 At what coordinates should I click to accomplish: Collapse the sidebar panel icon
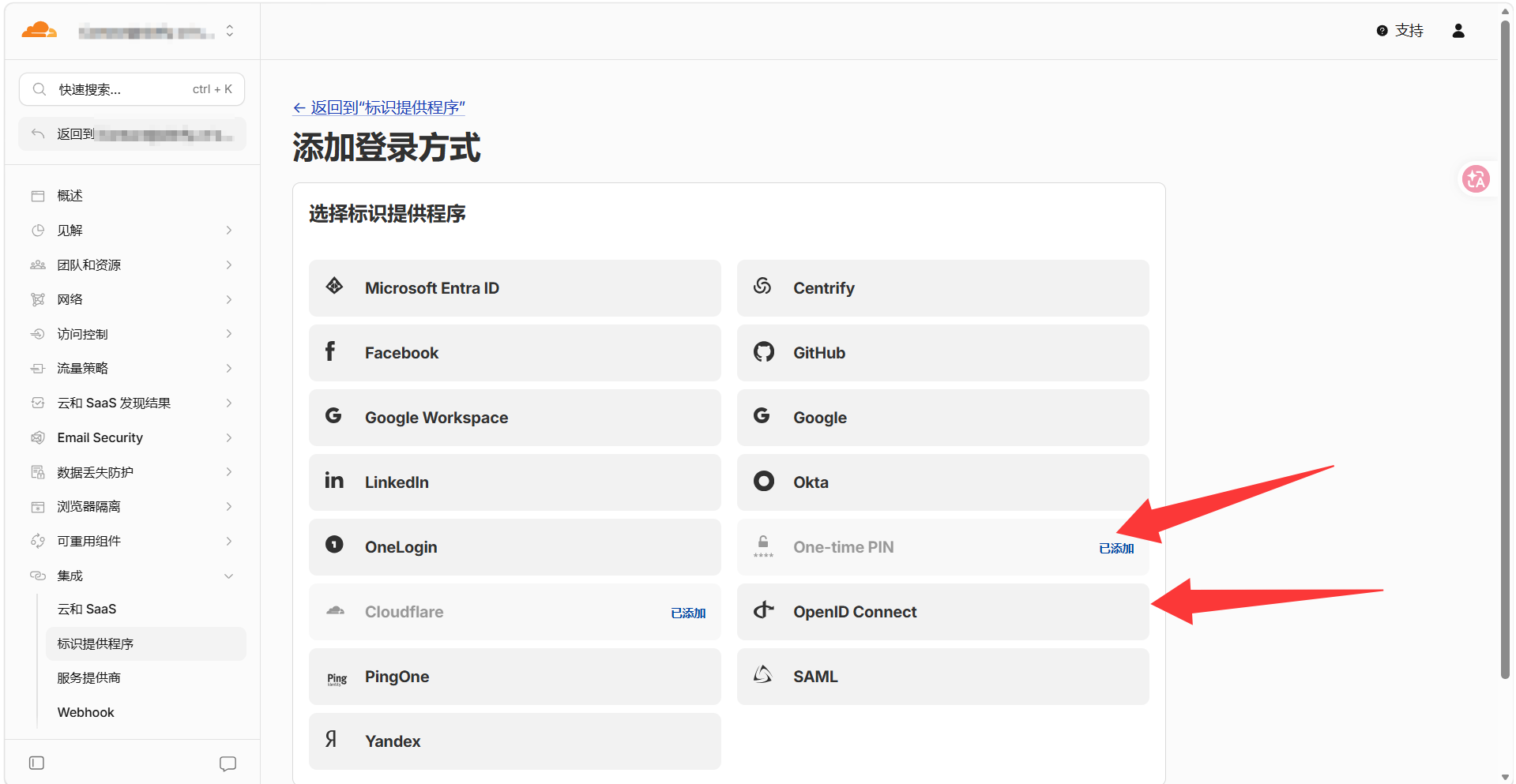pos(36,763)
